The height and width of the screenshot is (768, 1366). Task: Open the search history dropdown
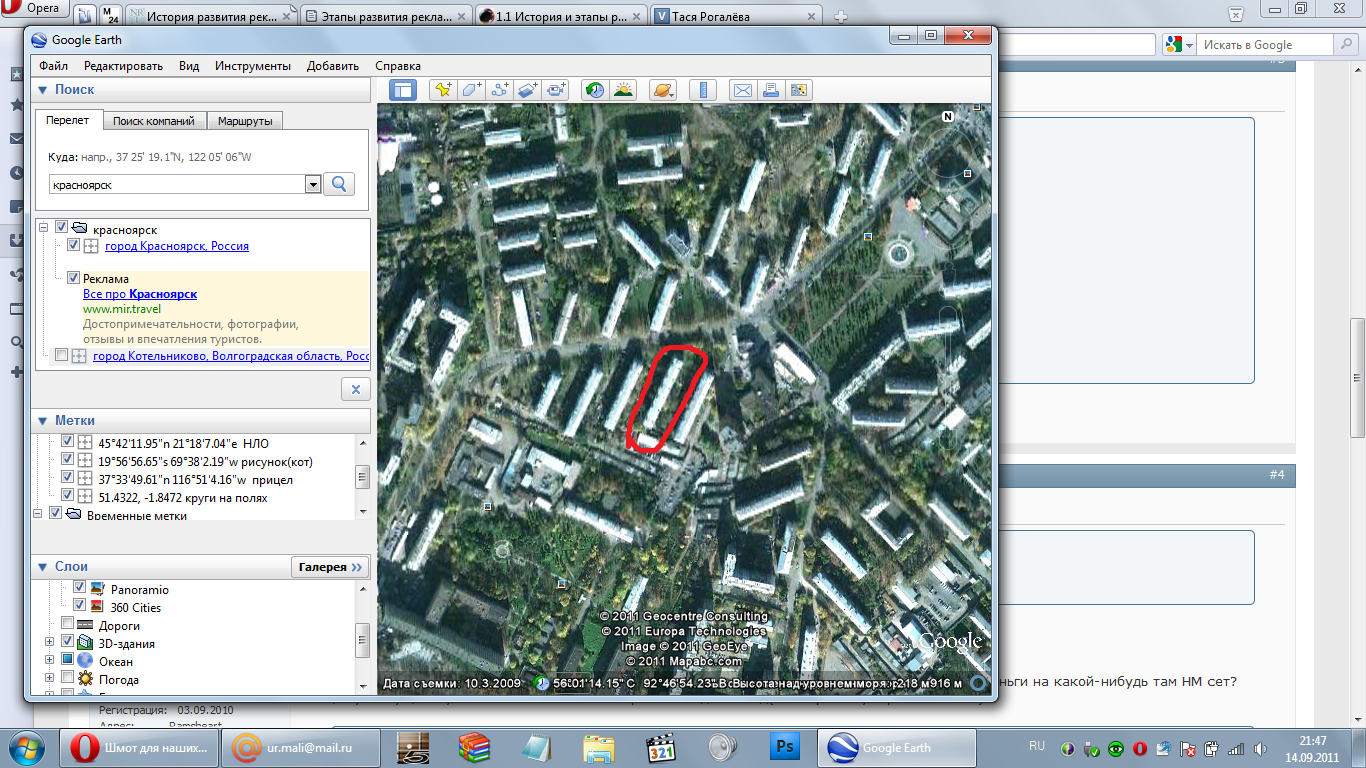coord(312,184)
